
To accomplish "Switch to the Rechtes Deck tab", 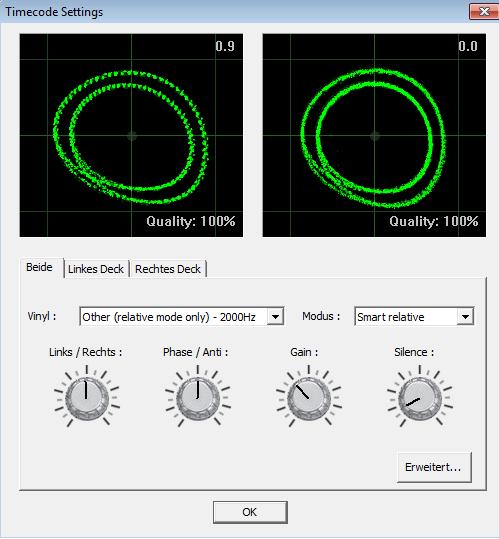I will pos(168,269).
